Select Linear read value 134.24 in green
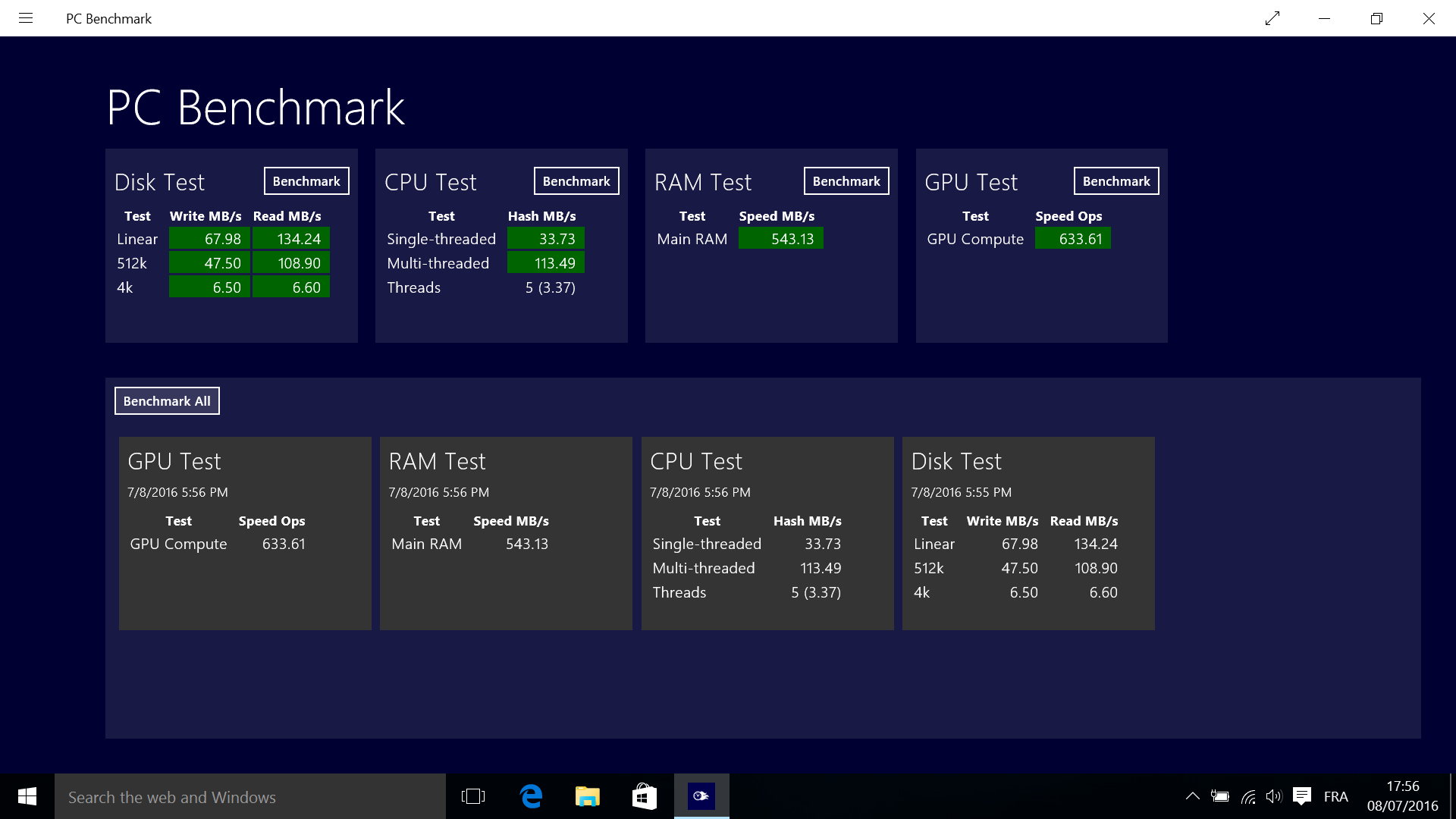1456x819 pixels. [x=291, y=239]
